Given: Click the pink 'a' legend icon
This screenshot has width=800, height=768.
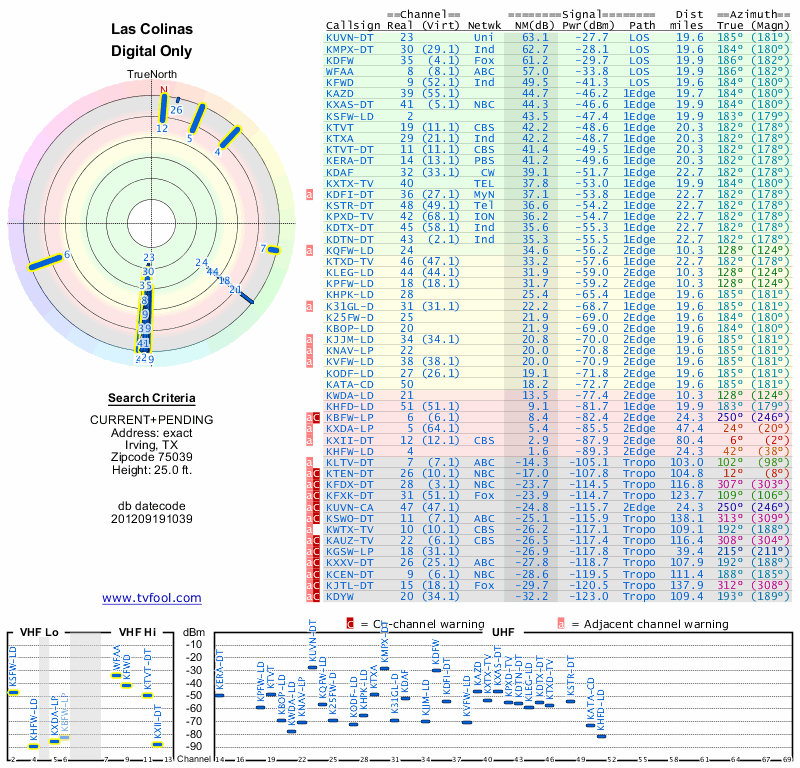Looking at the screenshot, I should click(x=561, y=624).
